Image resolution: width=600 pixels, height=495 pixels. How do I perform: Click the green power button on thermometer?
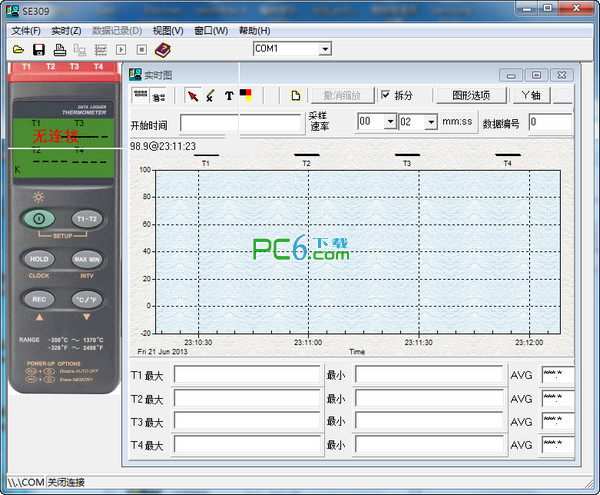39,219
